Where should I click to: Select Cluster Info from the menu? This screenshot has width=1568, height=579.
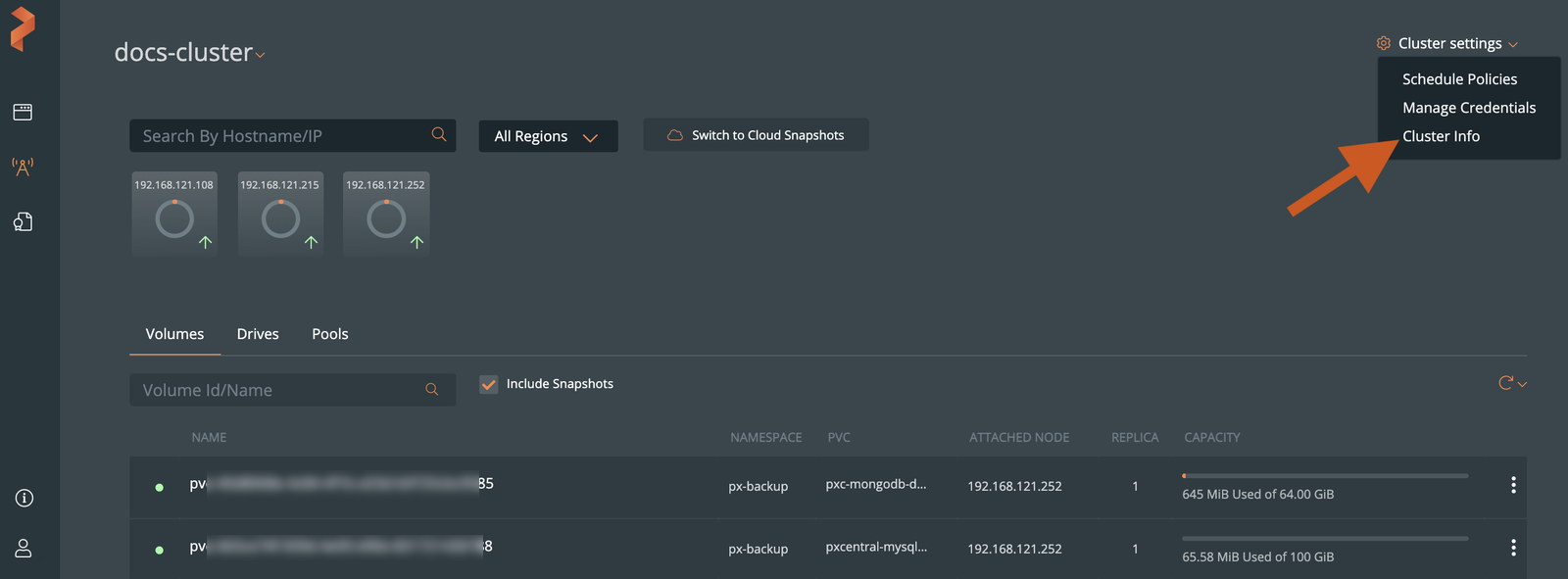pyautogui.click(x=1441, y=136)
